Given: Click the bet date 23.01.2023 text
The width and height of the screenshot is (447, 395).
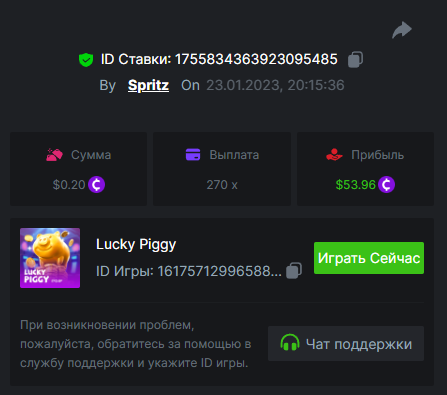Looking at the screenshot, I should (x=243, y=85).
